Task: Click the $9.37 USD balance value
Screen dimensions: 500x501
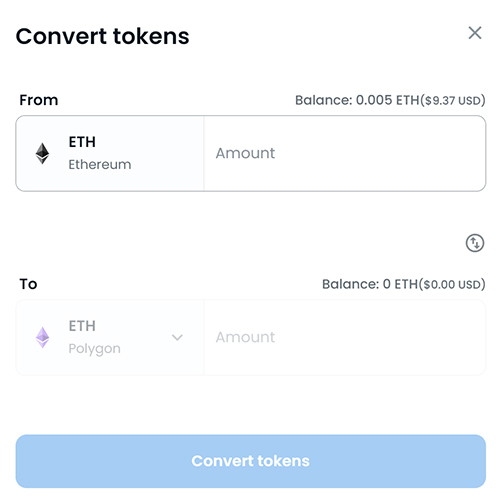Action: pyautogui.click(x=453, y=100)
